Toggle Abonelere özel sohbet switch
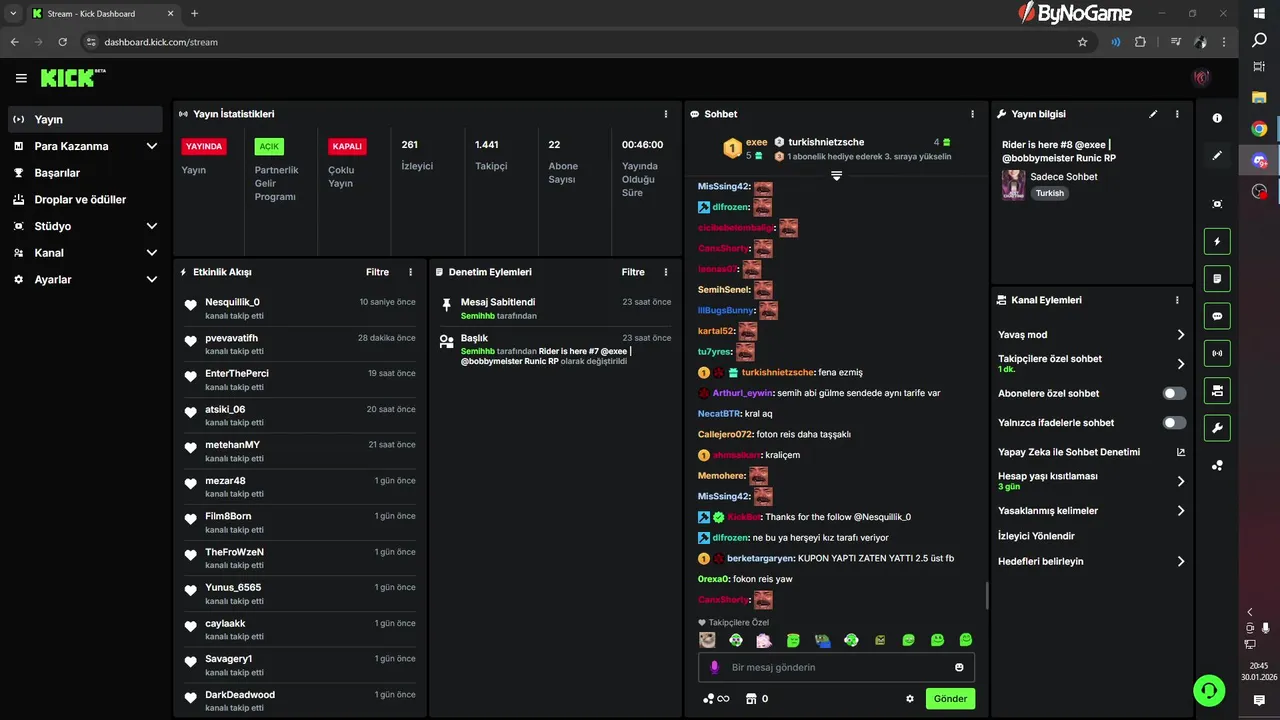Screen dimensions: 1280x720 coord(1174,394)
